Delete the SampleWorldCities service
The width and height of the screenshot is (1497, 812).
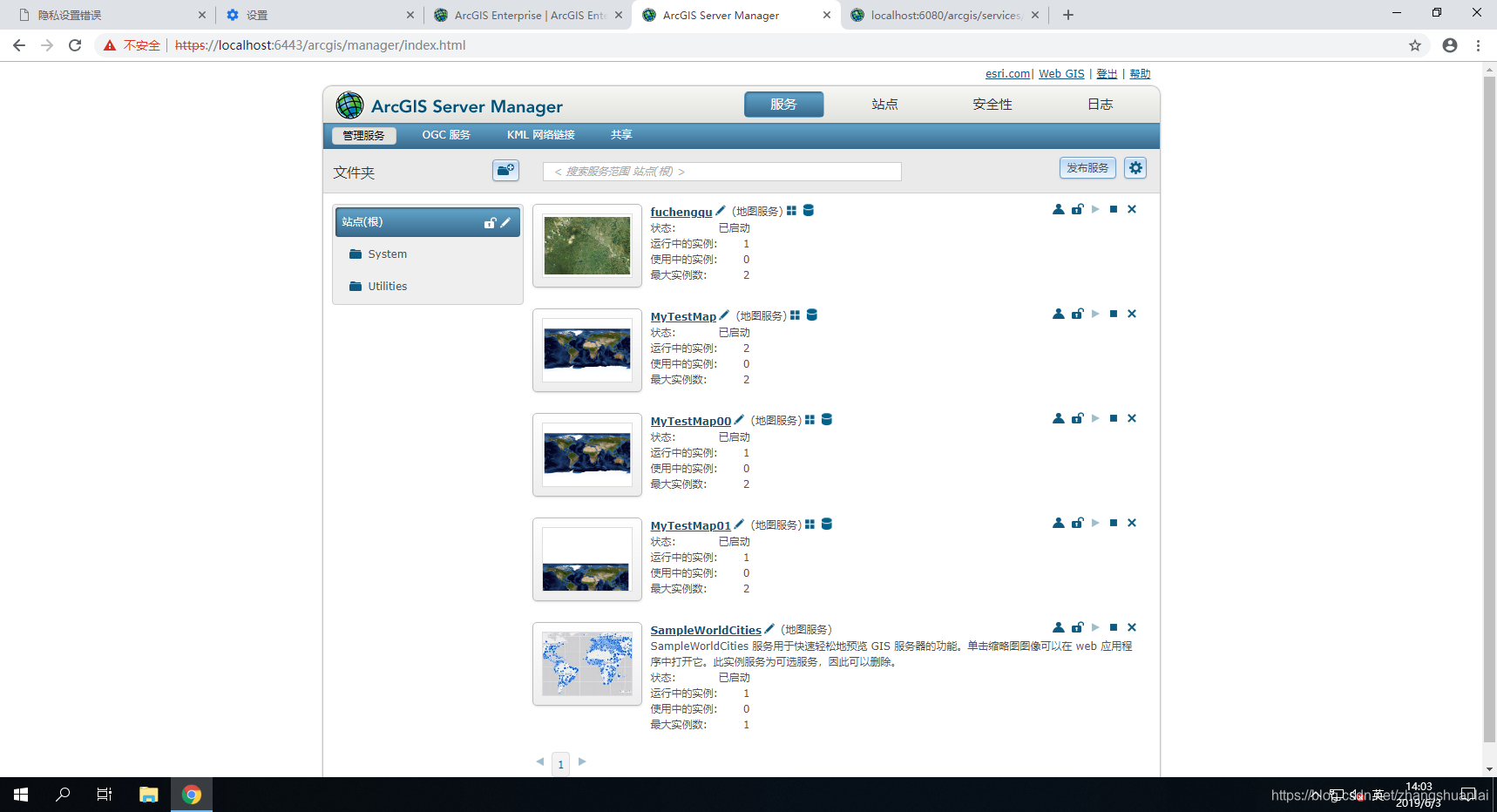pos(1132,627)
